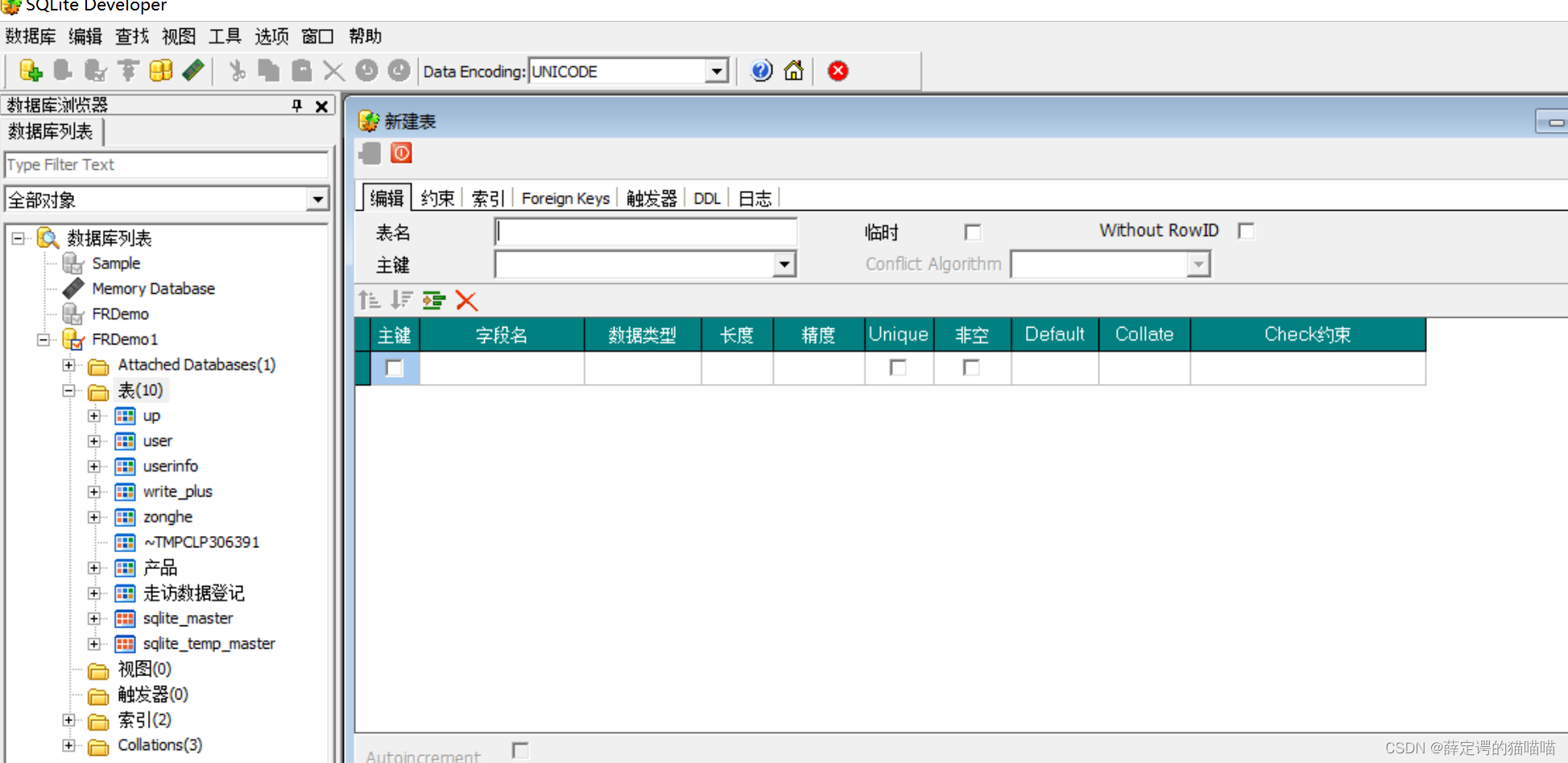Screen dimensions: 1568x763
Task: Collapse the FRDemo1 database node
Action: pos(43,340)
